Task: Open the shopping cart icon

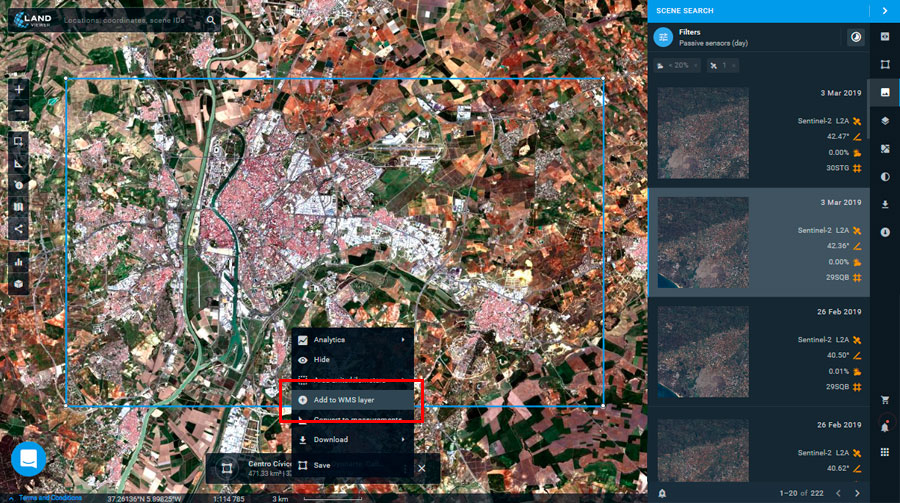Action: click(x=885, y=400)
